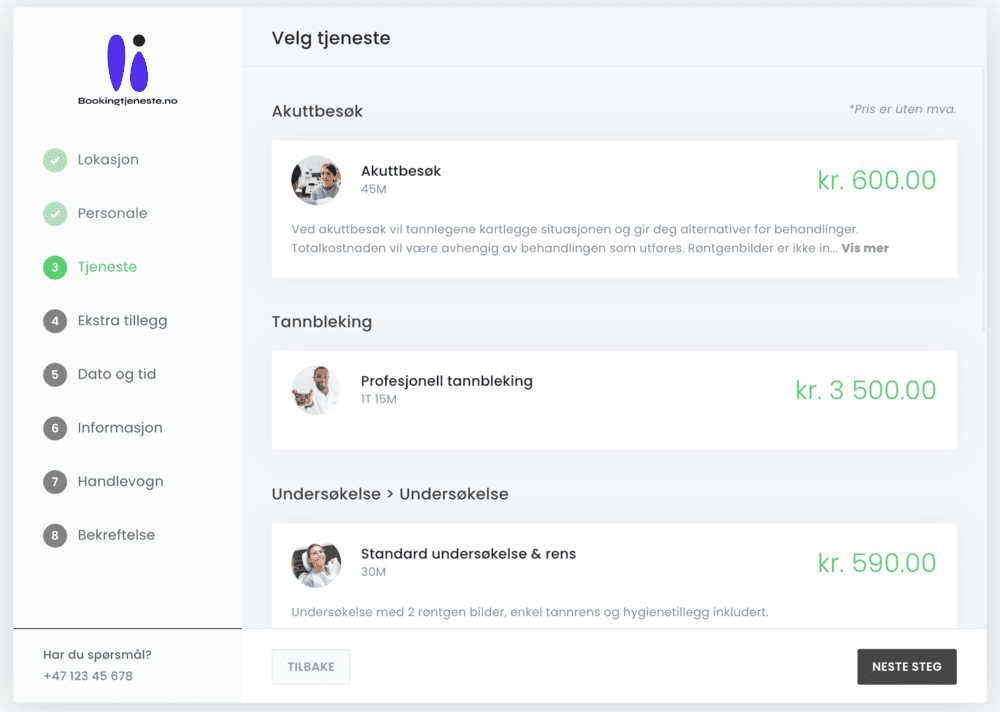This screenshot has height=712, width=1000.
Task: Click the step 8 number badge
Action: tap(55, 535)
